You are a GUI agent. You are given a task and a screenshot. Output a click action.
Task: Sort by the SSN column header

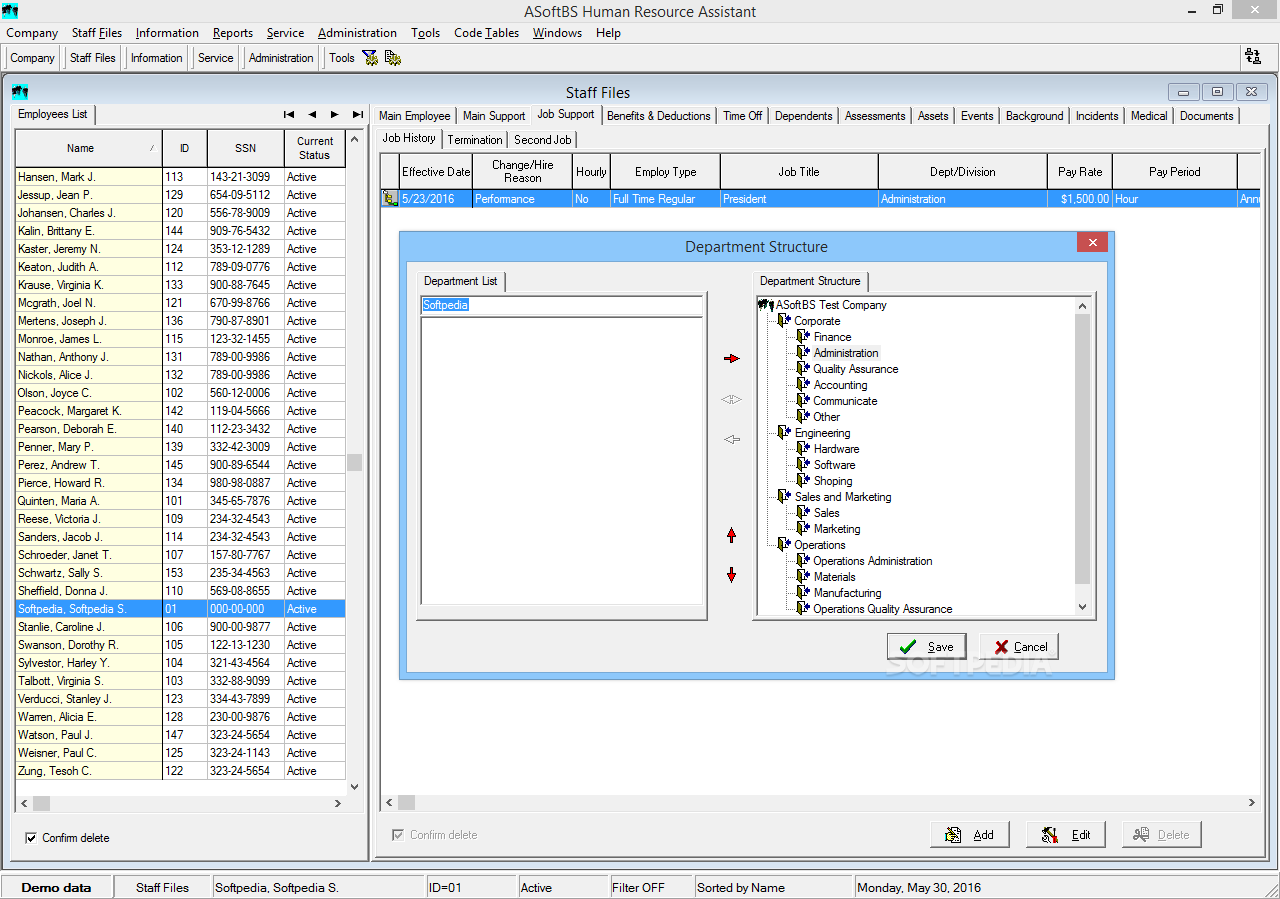[x=245, y=148]
